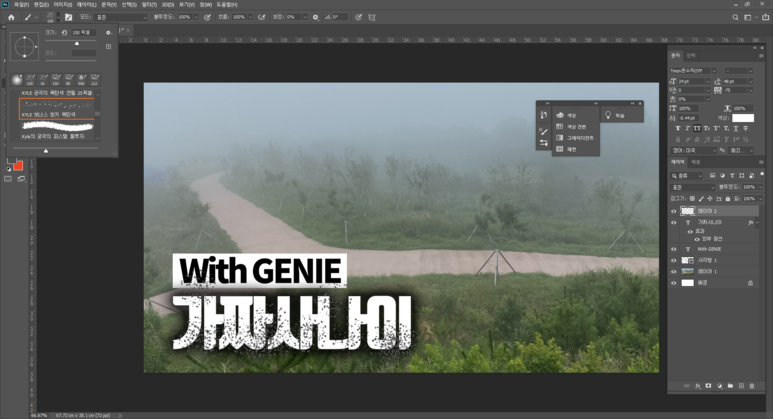Collapse effects arrow on 가짜사나이 layer

pos(757,223)
